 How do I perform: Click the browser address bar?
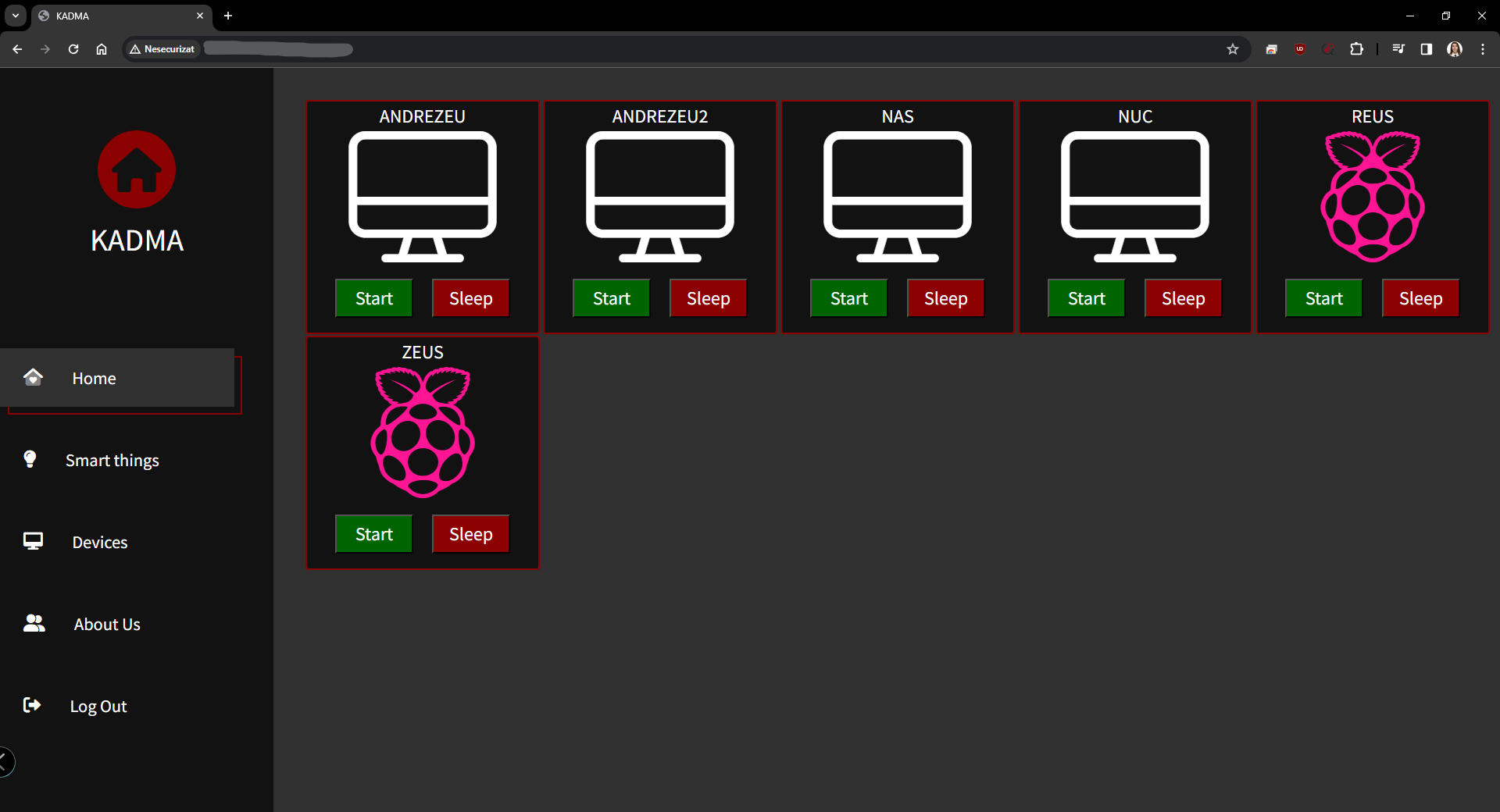[x=703, y=49]
